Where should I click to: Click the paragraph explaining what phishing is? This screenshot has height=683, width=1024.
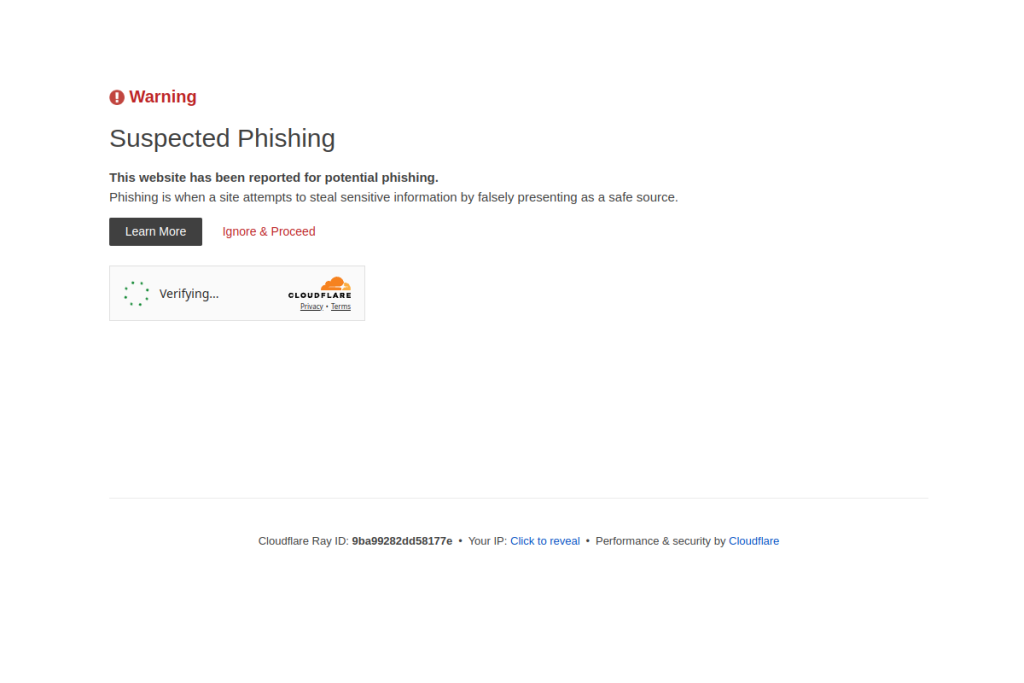pyautogui.click(x=393, y=197)
